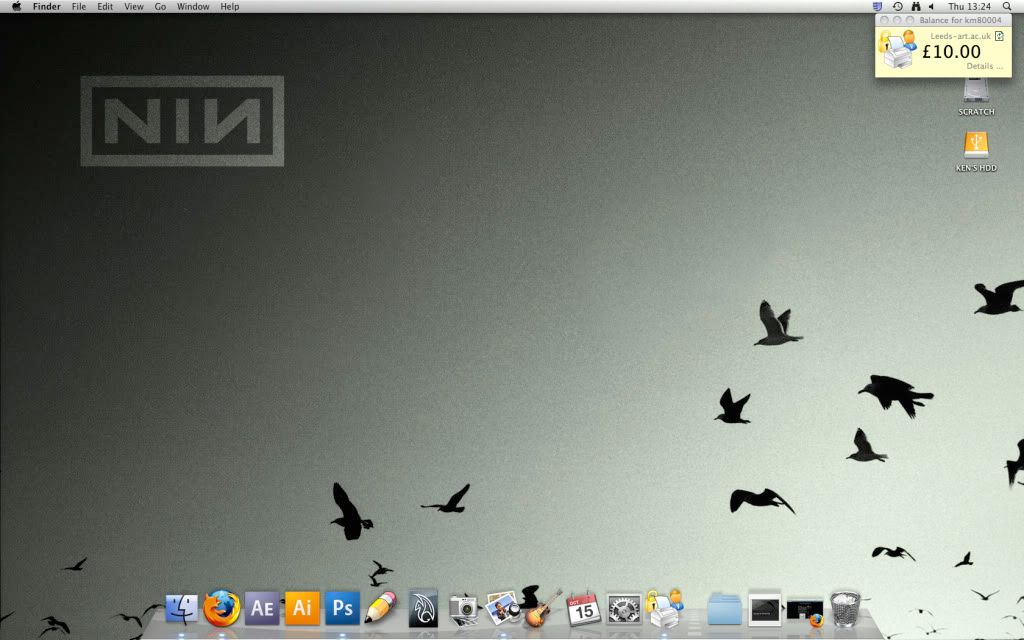Minimize the Balance for km80004 window

click(897, 20)
